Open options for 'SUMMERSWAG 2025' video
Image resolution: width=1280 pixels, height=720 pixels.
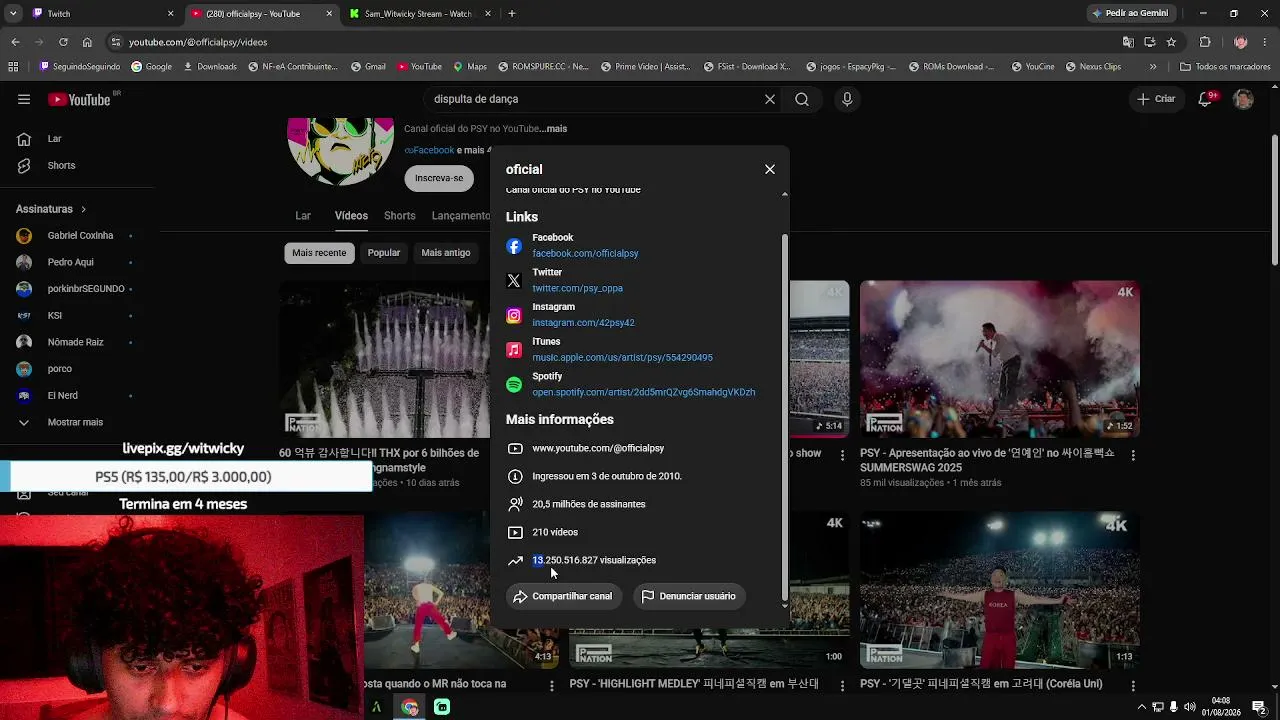coord(1133,454)
